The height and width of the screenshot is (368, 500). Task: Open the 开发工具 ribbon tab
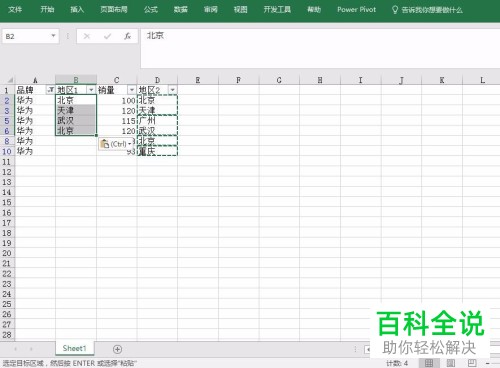(277, 10)
